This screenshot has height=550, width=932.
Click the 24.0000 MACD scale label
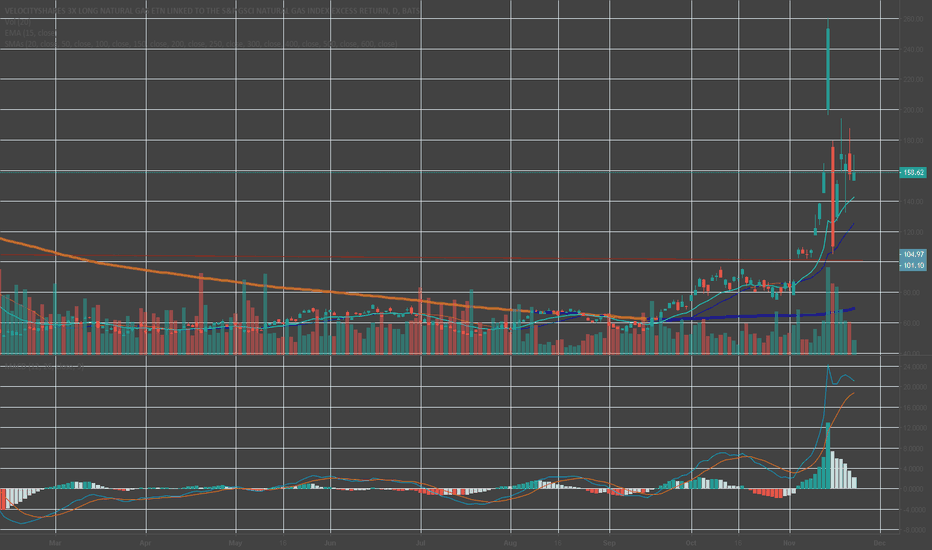915,367
